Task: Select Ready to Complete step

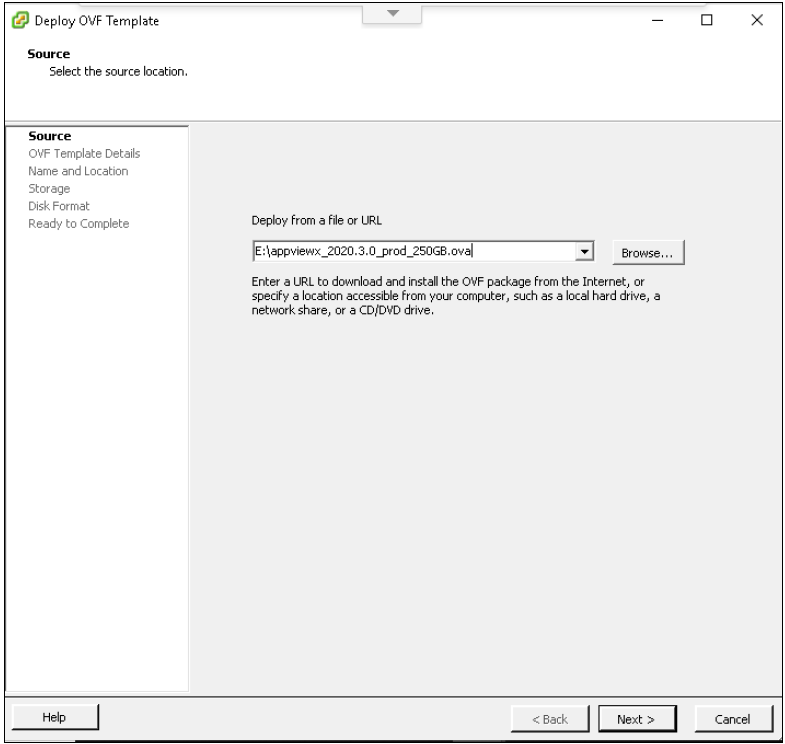Action: point(79,223)
